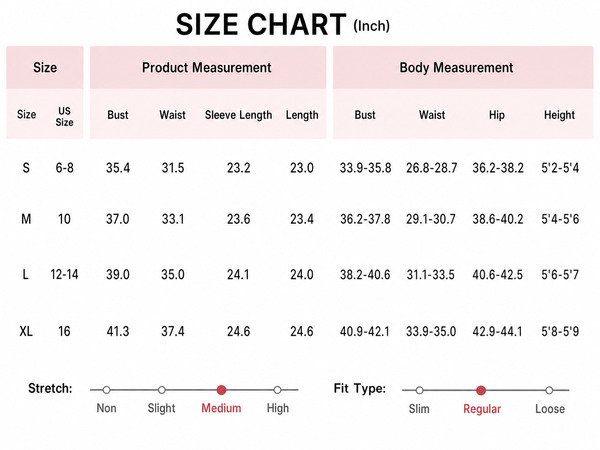The width and height of the screenshot is (600, 450).
Task: Select the High stretch option dot
Action: pos(277,390)
